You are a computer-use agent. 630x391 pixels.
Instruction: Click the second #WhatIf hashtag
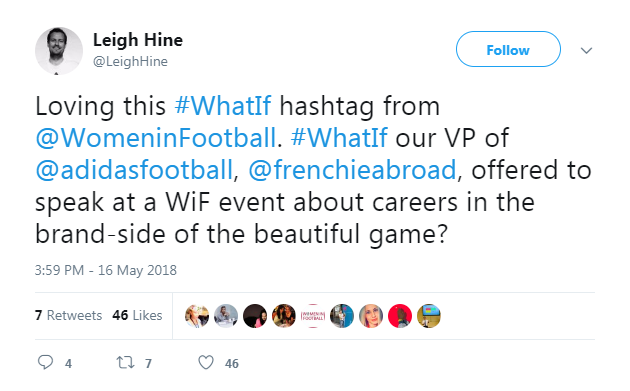point(339,138)
